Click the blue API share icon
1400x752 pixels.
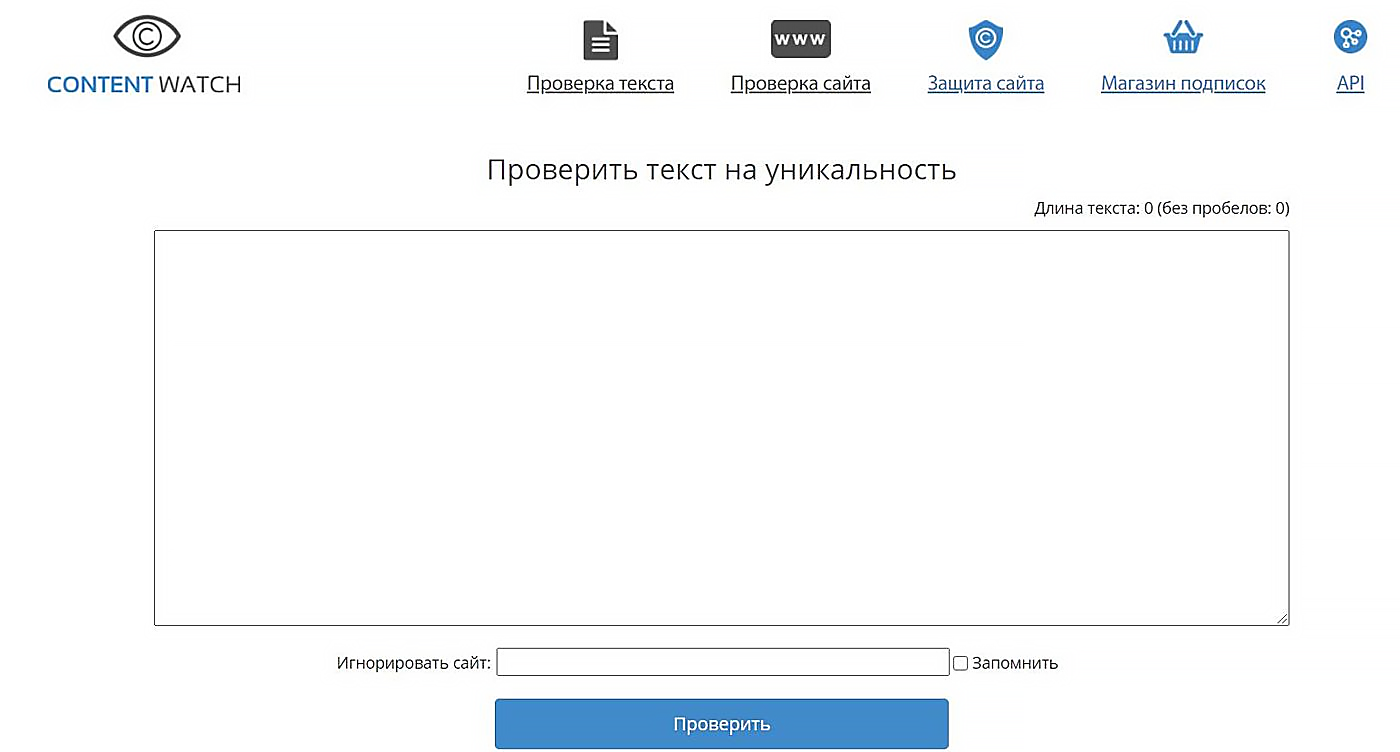[1350, 38]
